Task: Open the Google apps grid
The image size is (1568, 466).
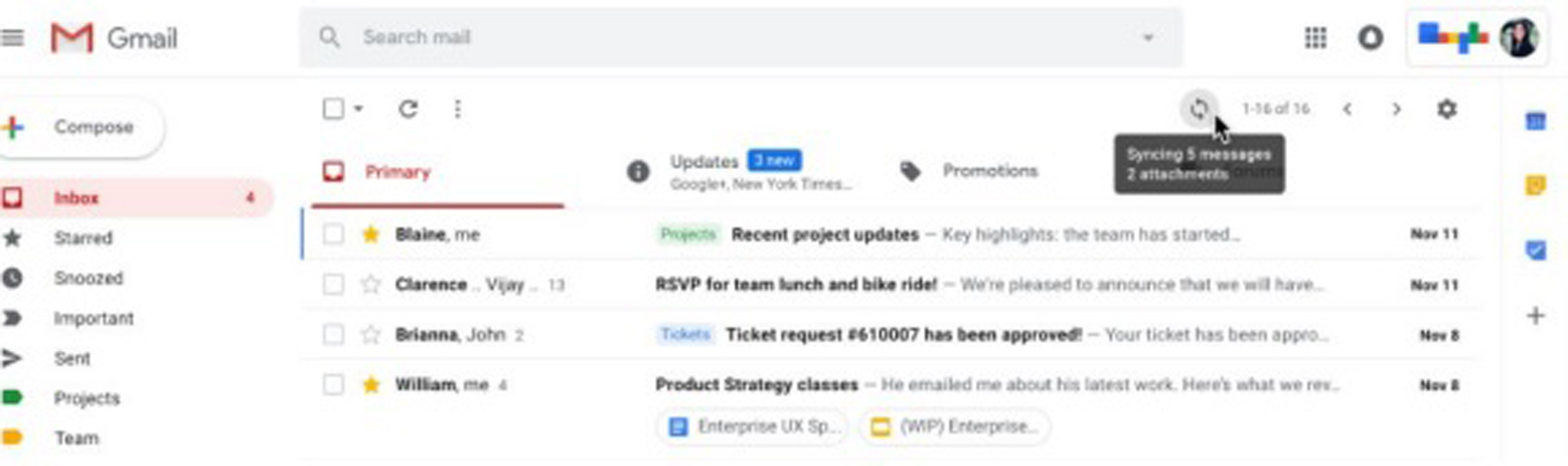Action: coord(1315,38)
